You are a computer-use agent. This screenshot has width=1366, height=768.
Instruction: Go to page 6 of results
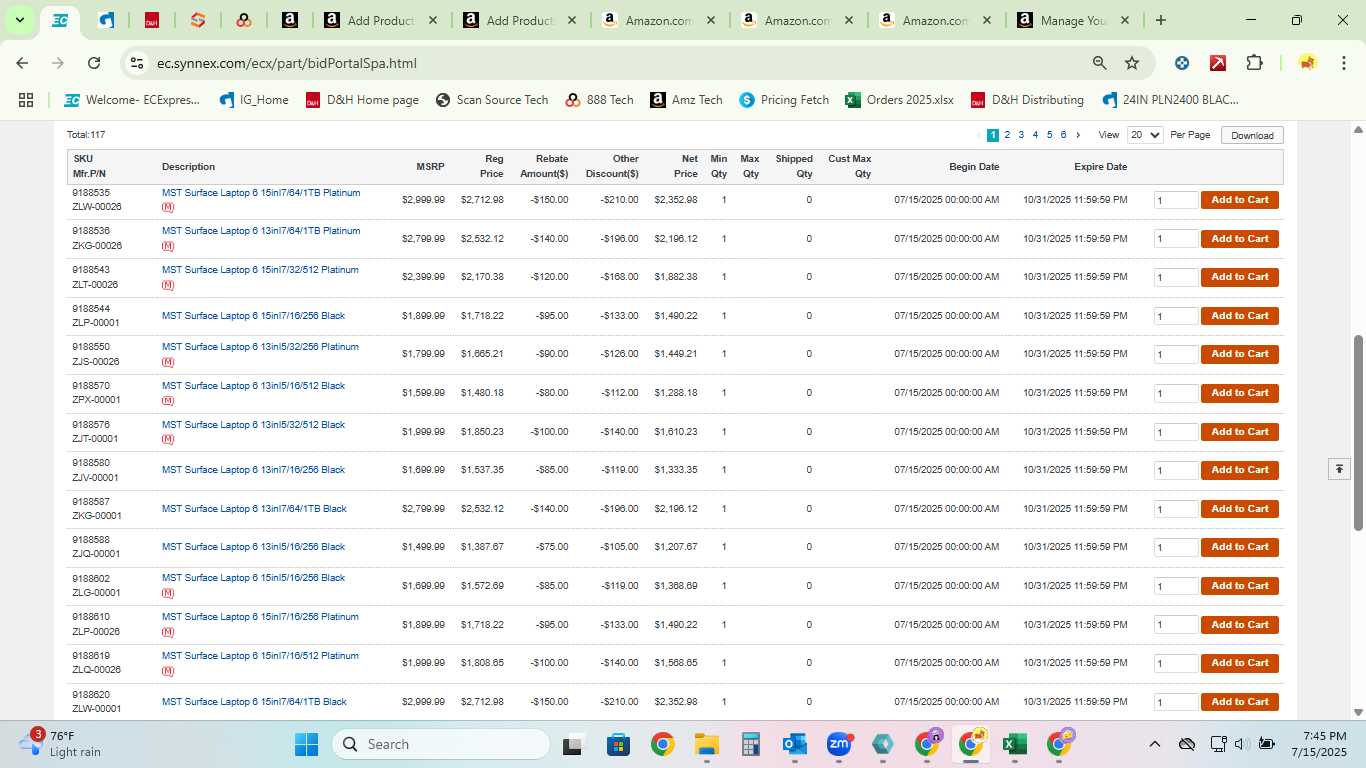[1063, 135]
